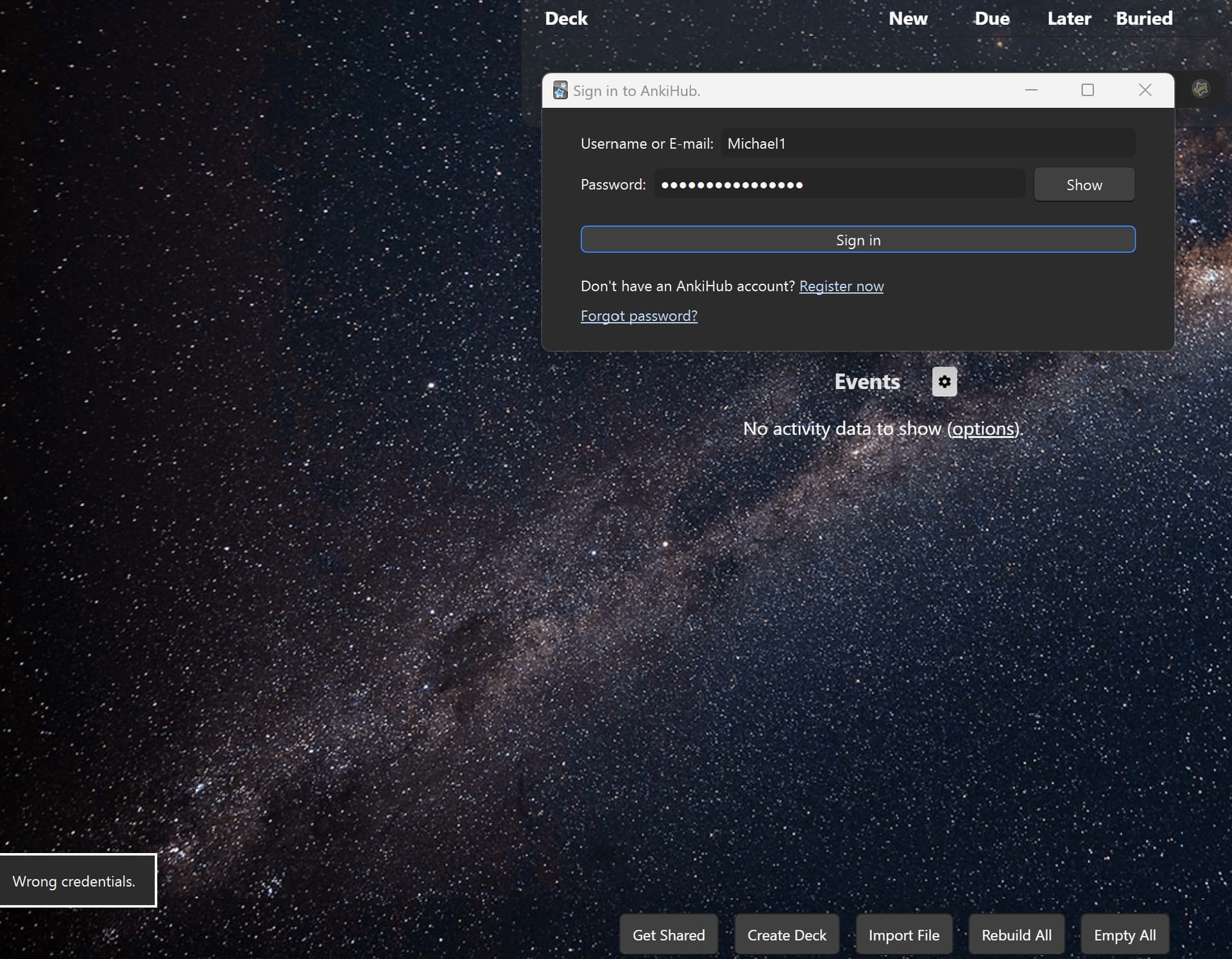Click the AnkiHub icon in dialog title bar
This screenshot has width=1232, height=959.
point(560,91)
